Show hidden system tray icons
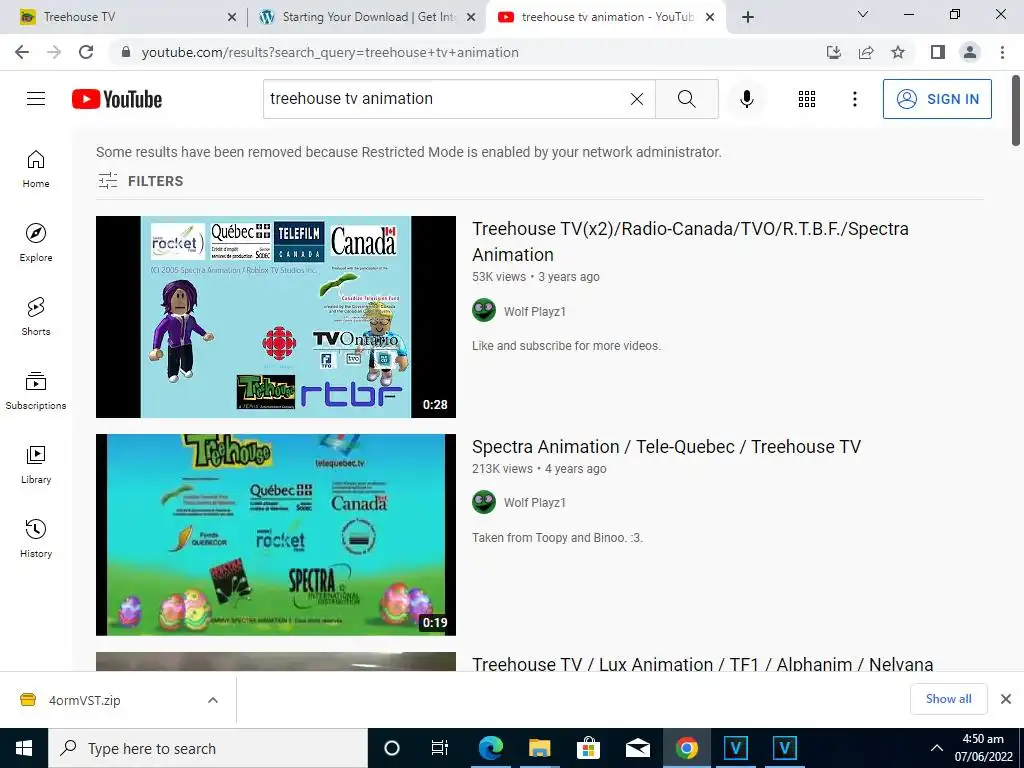 [x=936, y=748]
